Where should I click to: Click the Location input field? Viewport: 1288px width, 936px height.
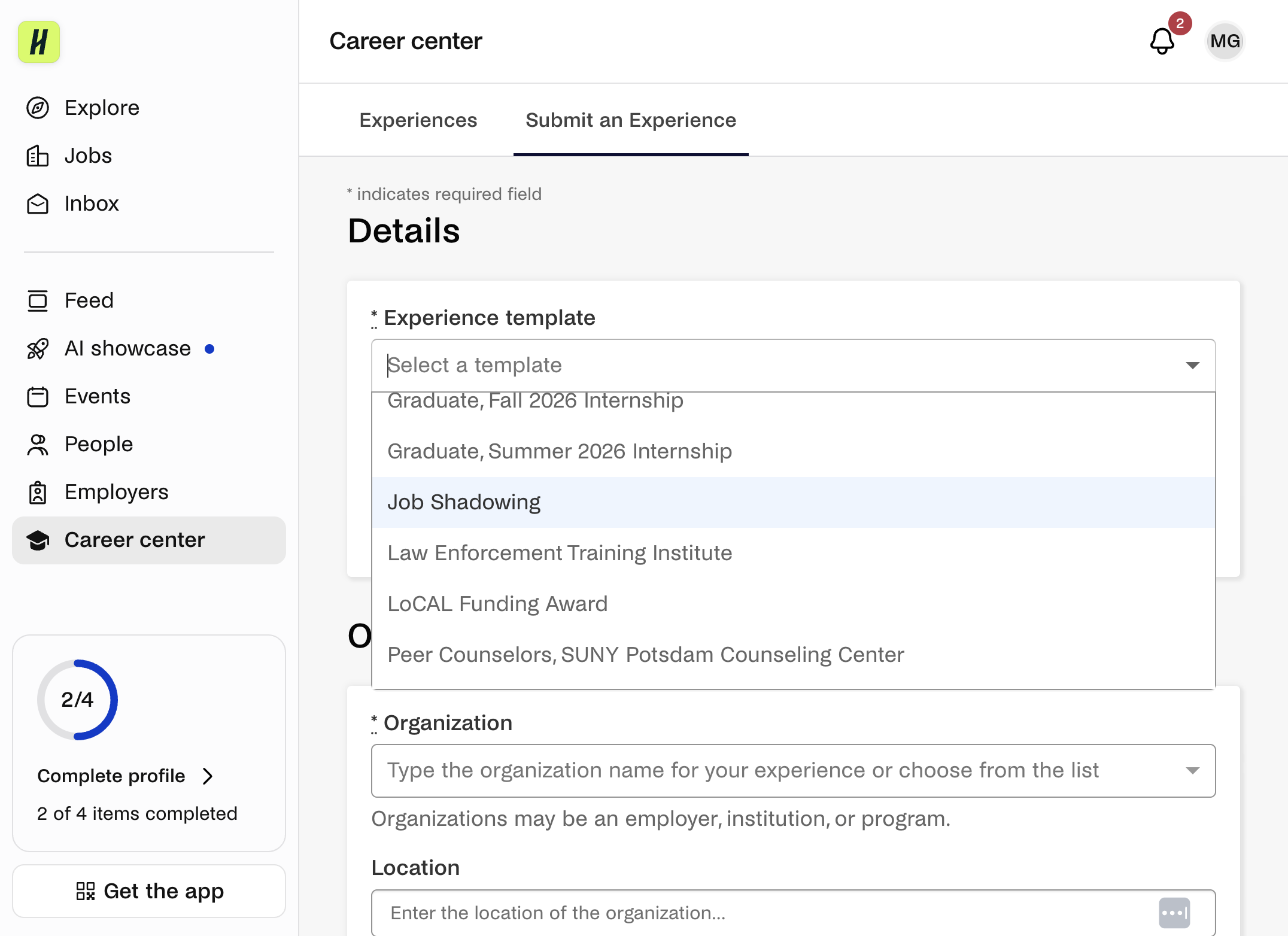coord(793,913)
